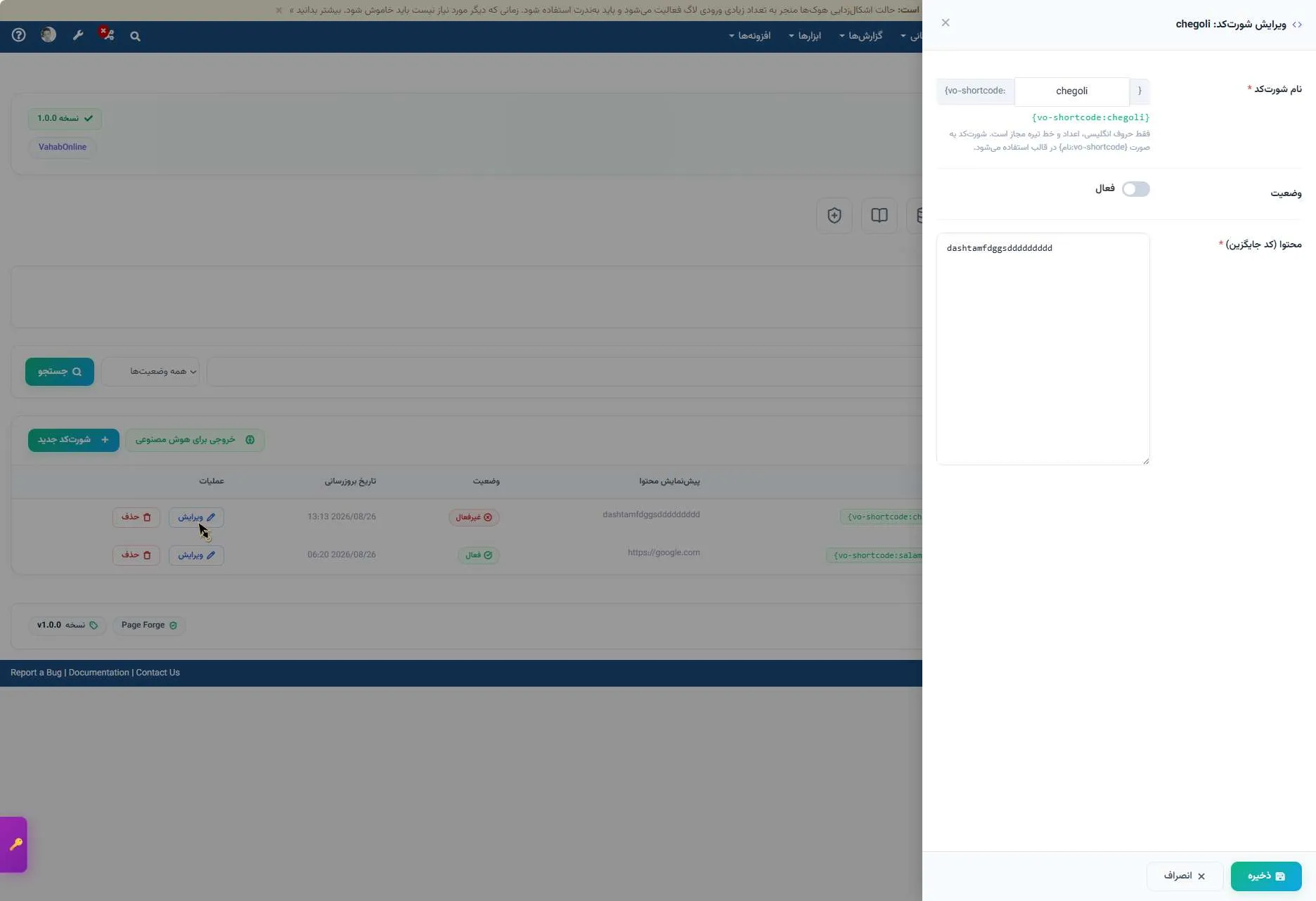Click the انصراف cancel button
1316x901 pixels.
(x=1185, y=876)
